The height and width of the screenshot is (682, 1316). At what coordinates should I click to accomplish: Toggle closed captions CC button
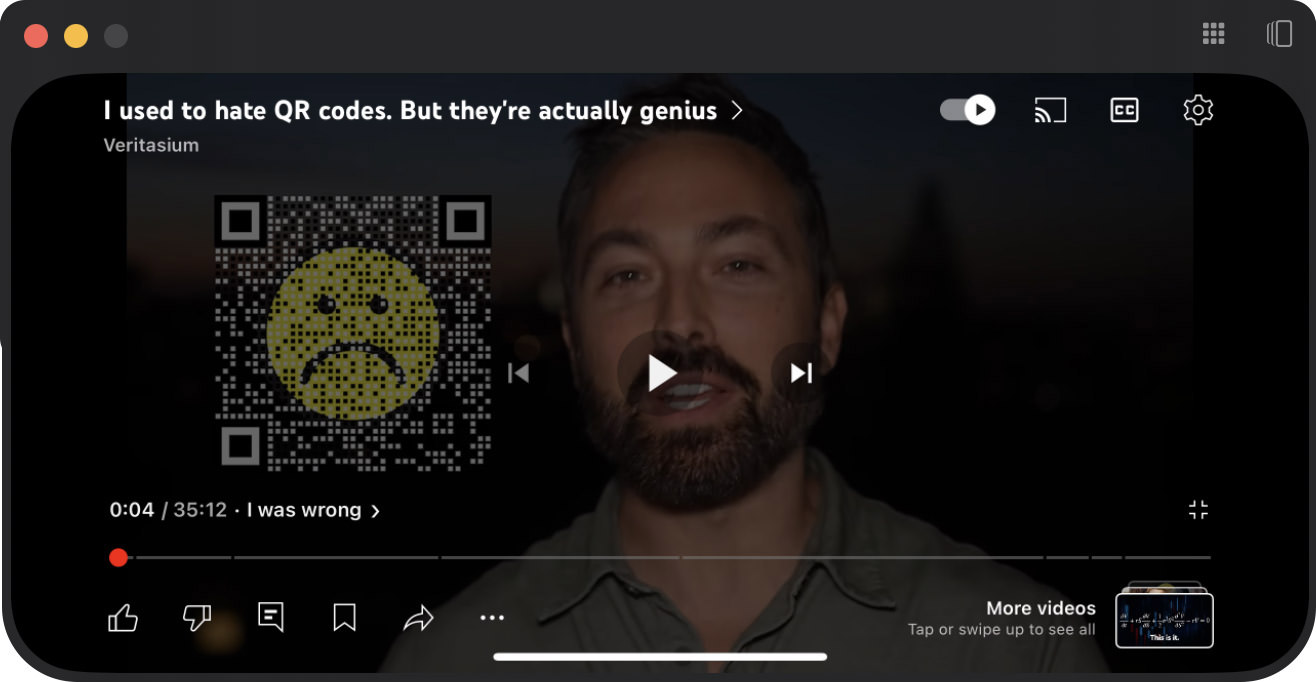point(1125,110)
